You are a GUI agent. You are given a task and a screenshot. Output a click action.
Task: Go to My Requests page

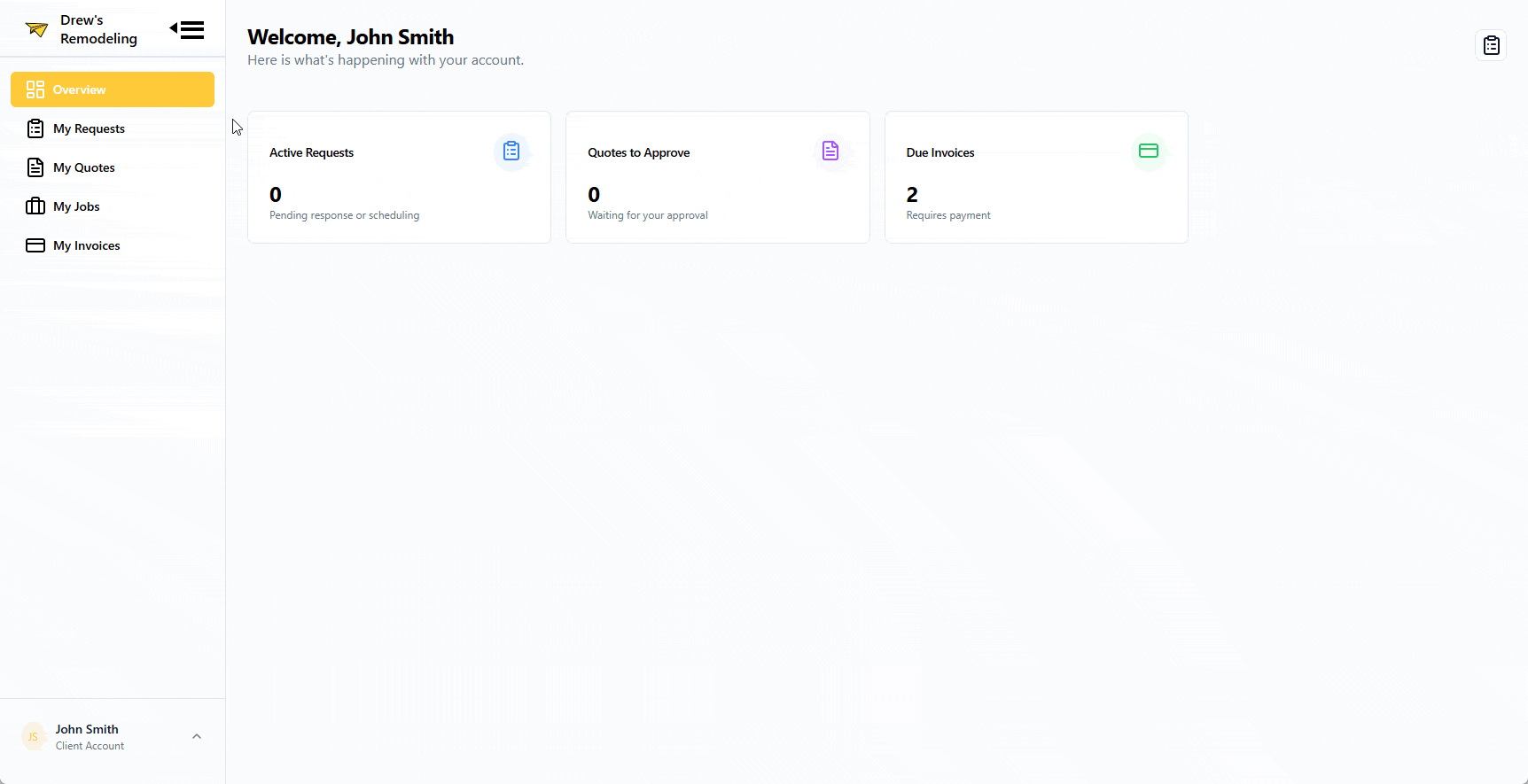pyautogui.click(x=113, y=128)
